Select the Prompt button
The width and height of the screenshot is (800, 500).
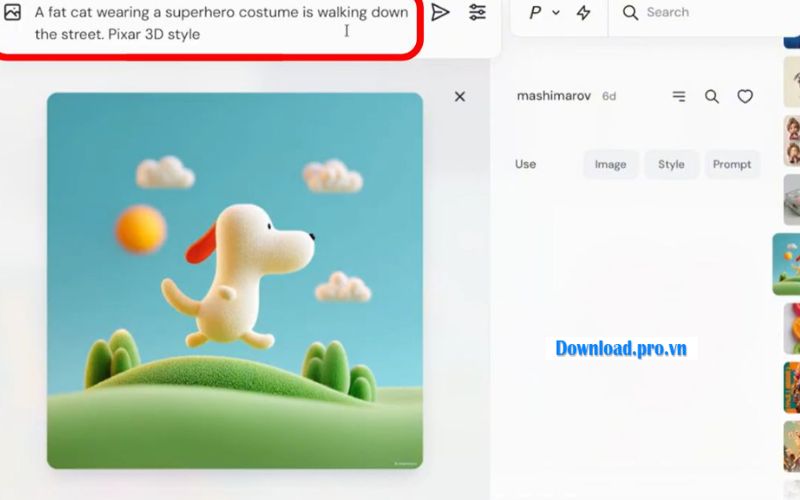tap(732, 165)
